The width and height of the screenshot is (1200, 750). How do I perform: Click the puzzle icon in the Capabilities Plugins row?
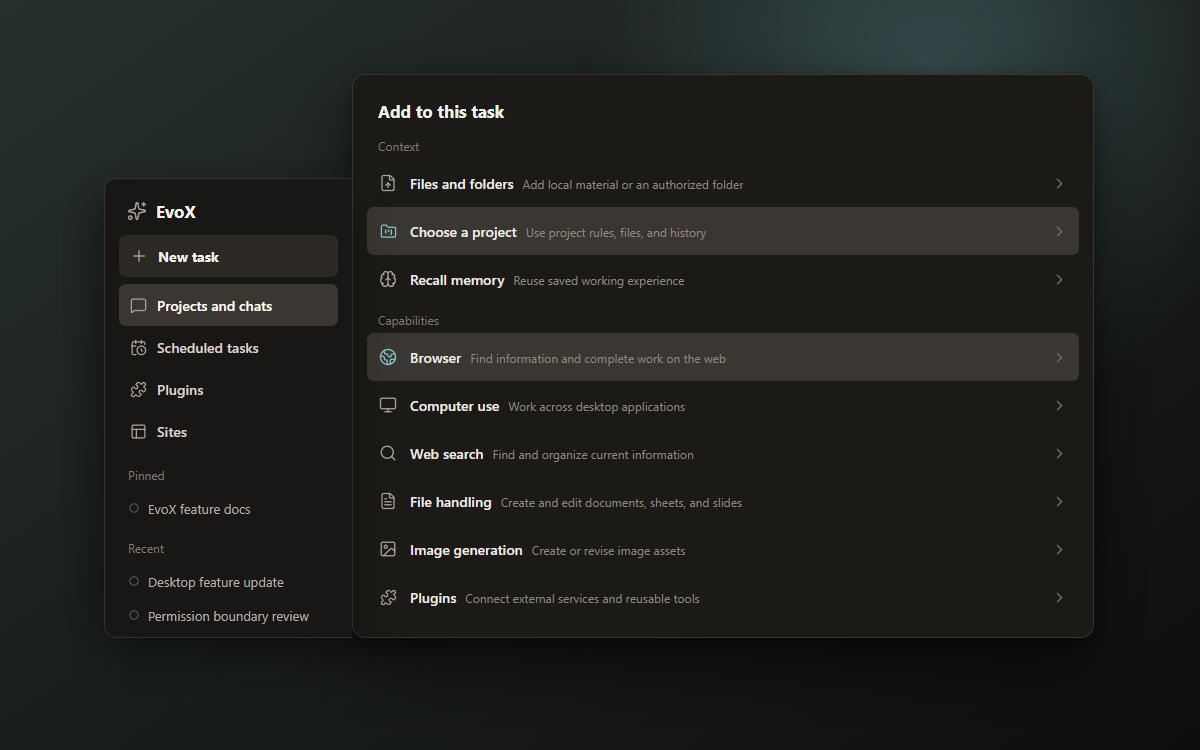[388, 597]
